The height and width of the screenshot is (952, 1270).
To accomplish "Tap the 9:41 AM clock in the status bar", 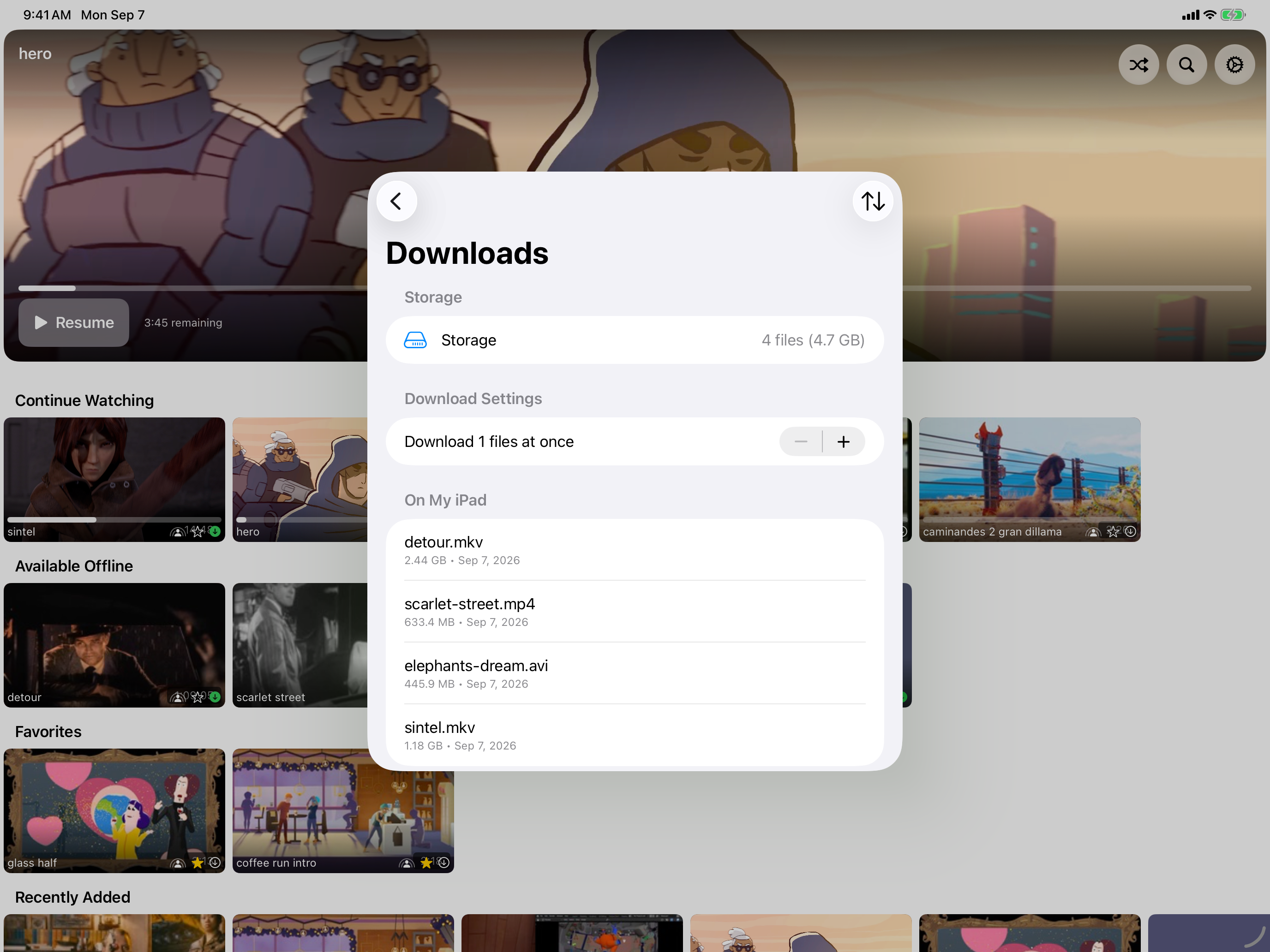I will point(47,15).
